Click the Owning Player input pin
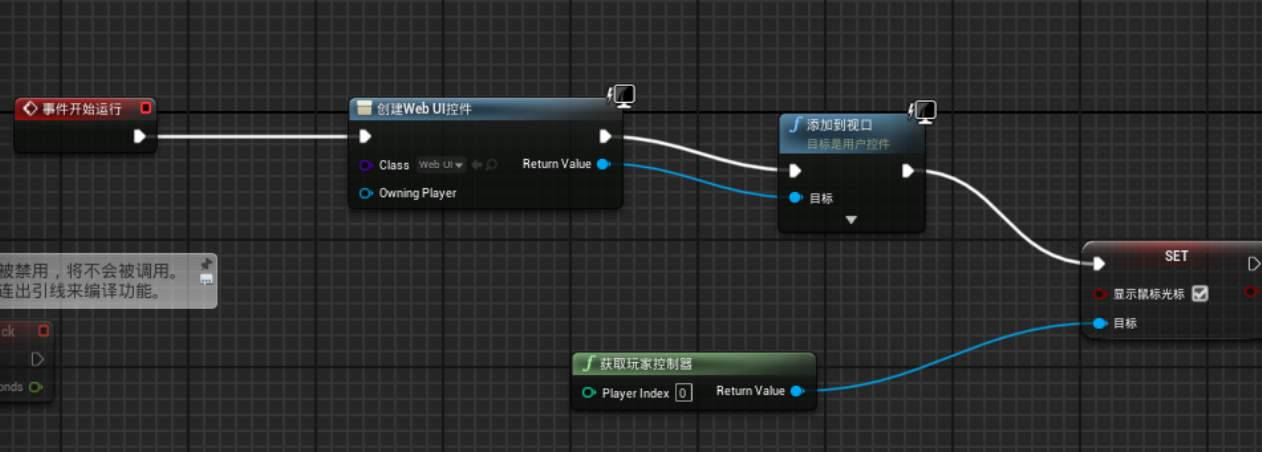 365,193
